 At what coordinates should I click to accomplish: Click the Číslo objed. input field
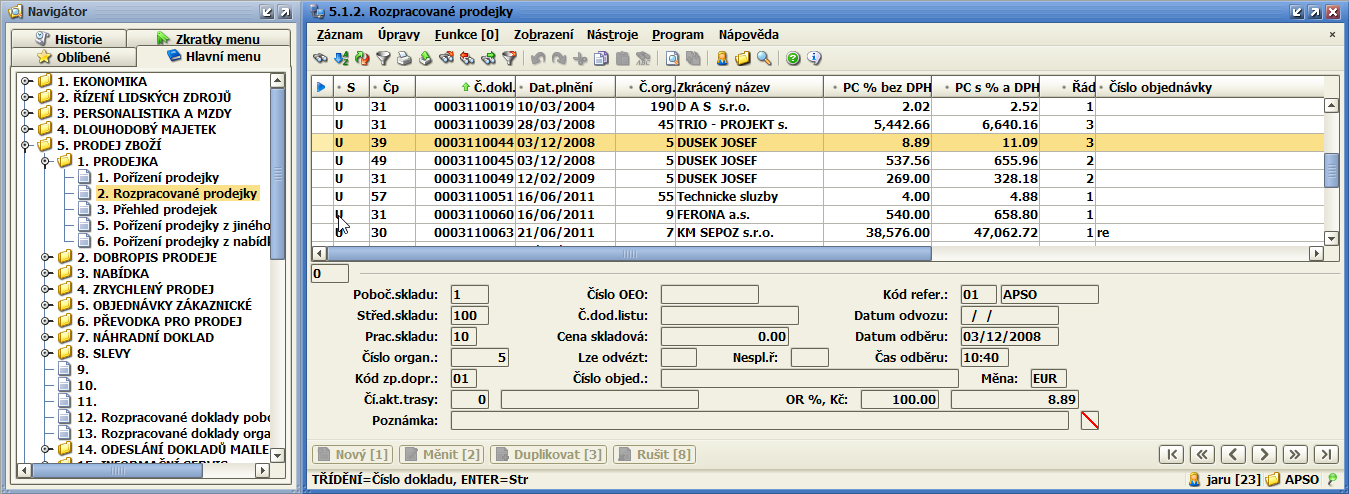809,379
